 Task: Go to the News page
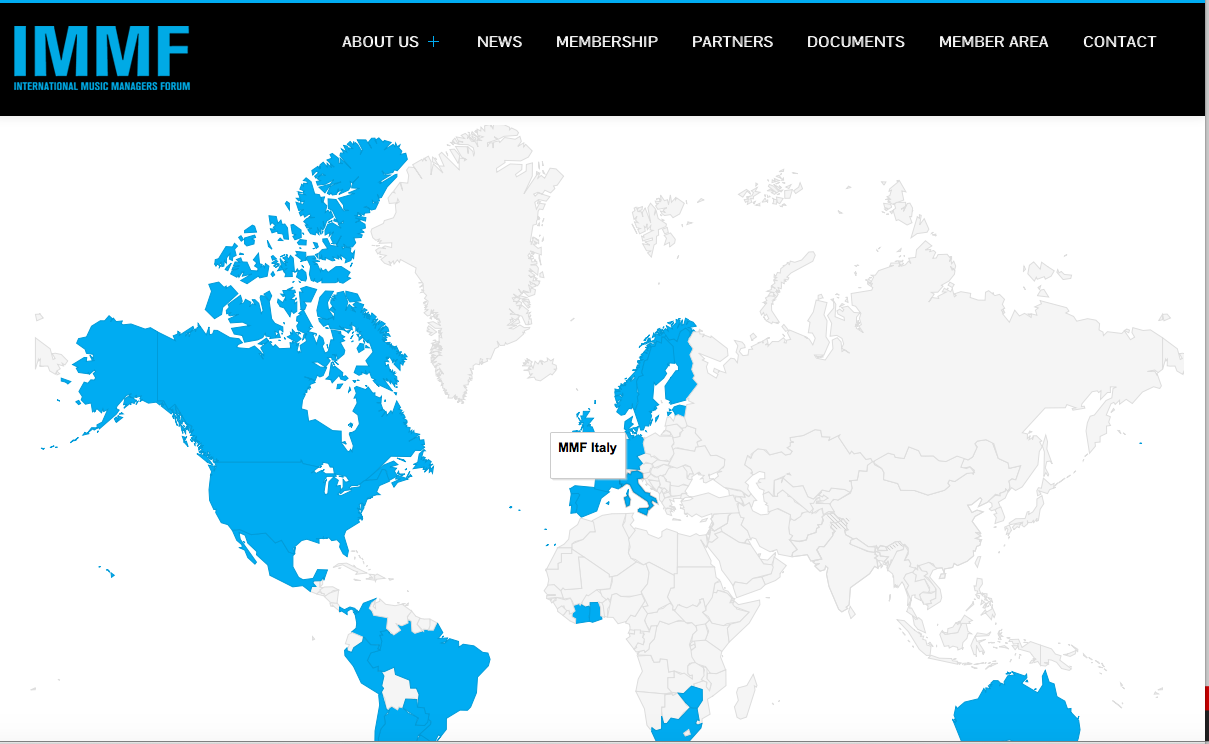pos(499,42)
